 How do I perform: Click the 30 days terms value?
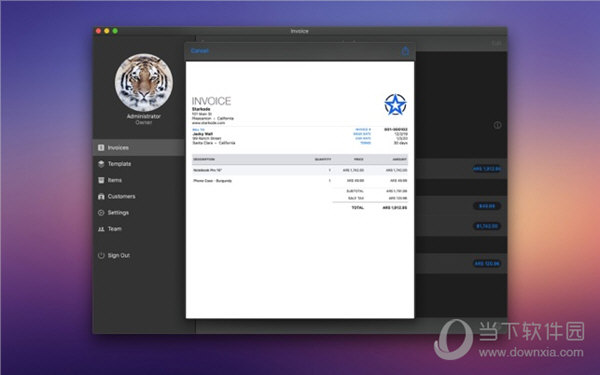tap(401, 143)
